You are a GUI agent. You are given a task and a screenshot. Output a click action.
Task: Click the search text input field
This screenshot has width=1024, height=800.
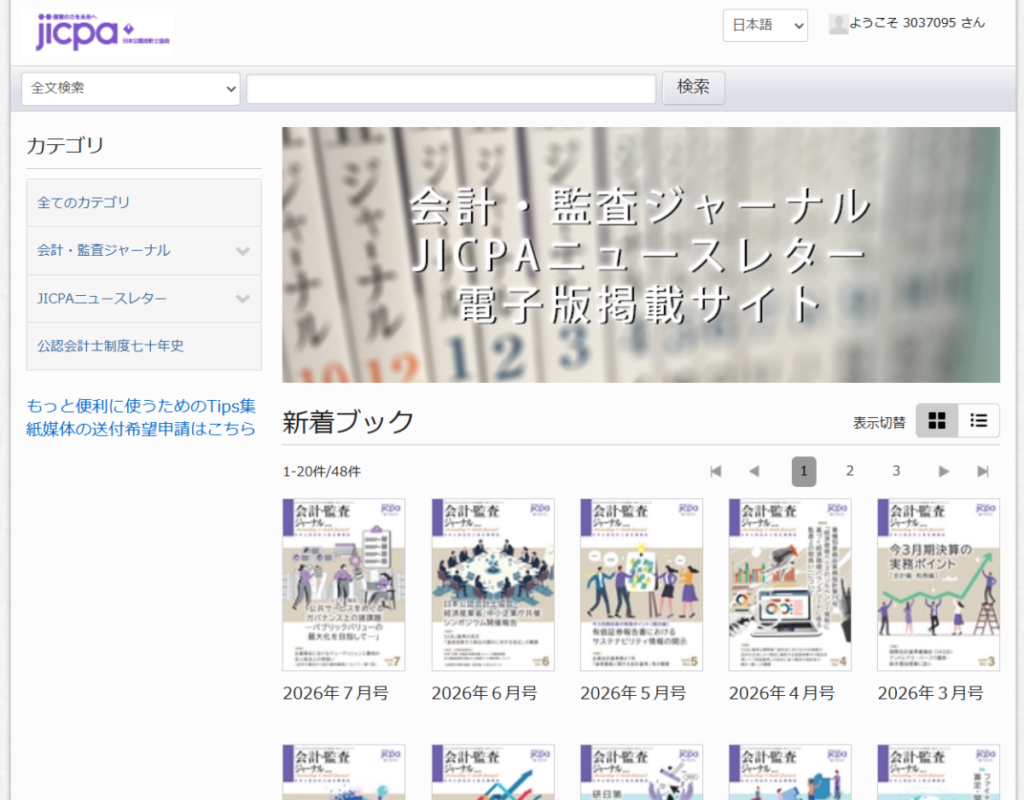[x=451, y=88]
